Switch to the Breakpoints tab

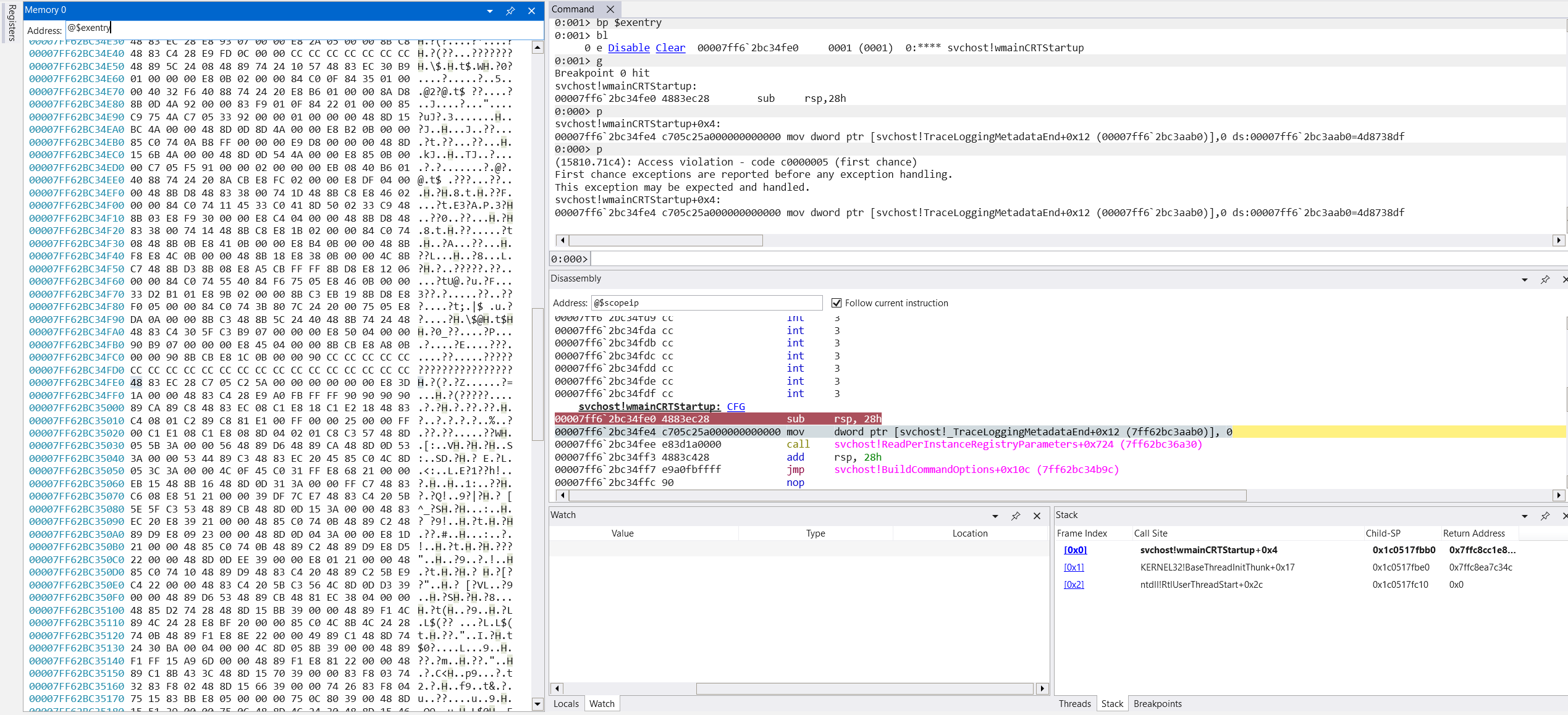point(1157,704)
